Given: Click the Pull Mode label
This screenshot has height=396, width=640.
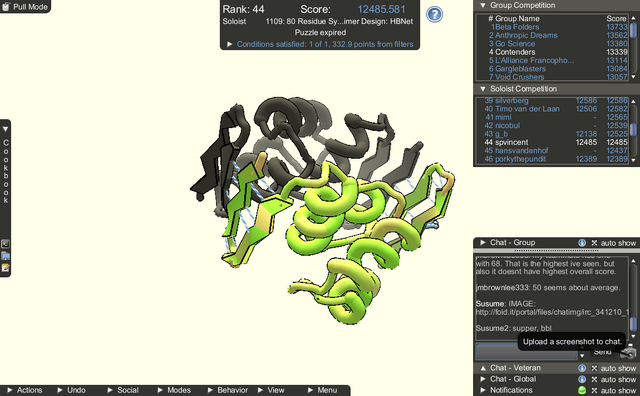Looking at the screenshot, I should (x=30, y=7).
